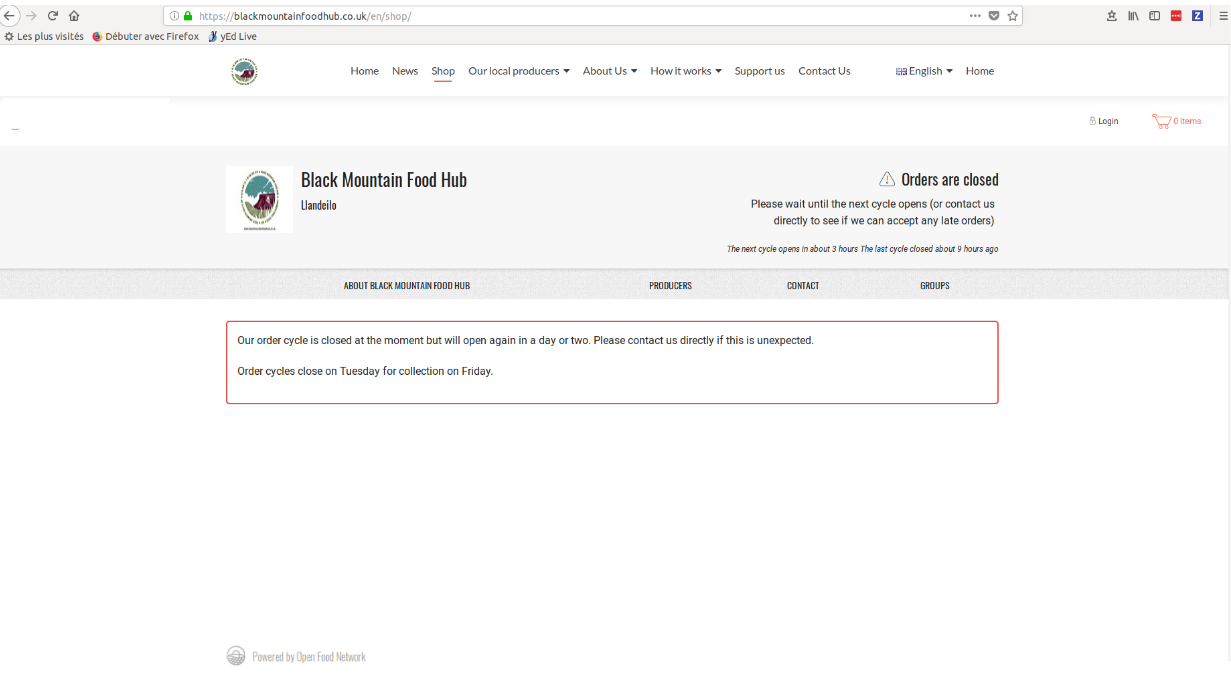The image size is (1231, 677).
Task: Expand the About Us dropdown
Action: (610, 71)
